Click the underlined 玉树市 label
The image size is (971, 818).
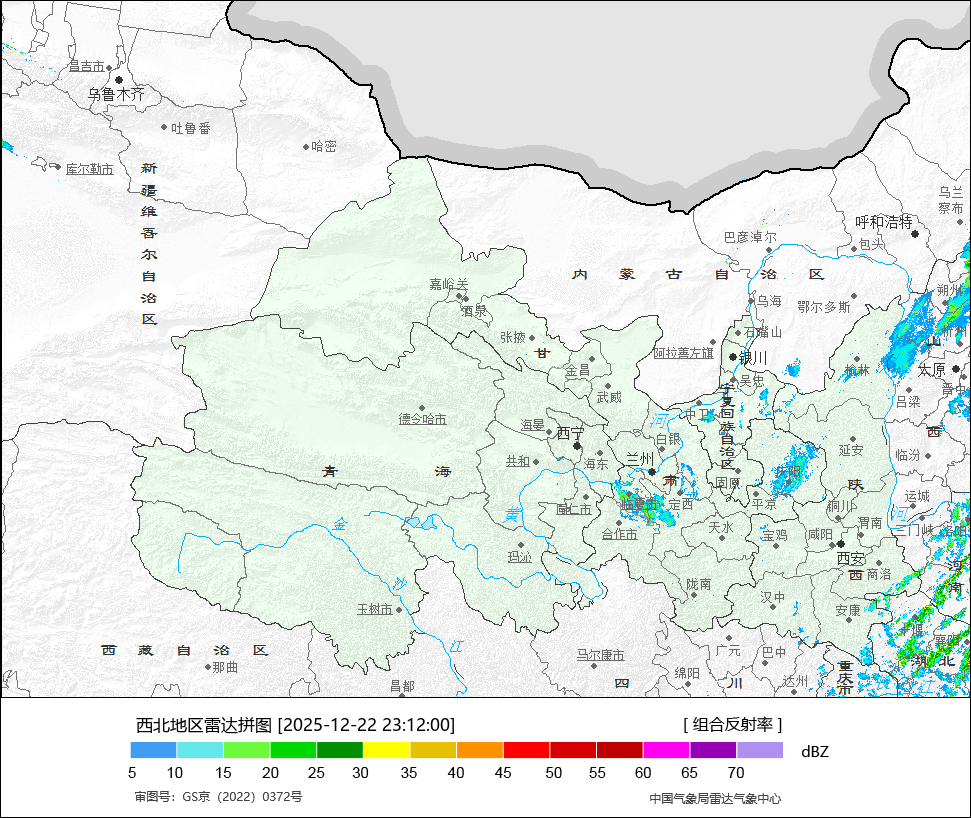(x=375, y=609)
